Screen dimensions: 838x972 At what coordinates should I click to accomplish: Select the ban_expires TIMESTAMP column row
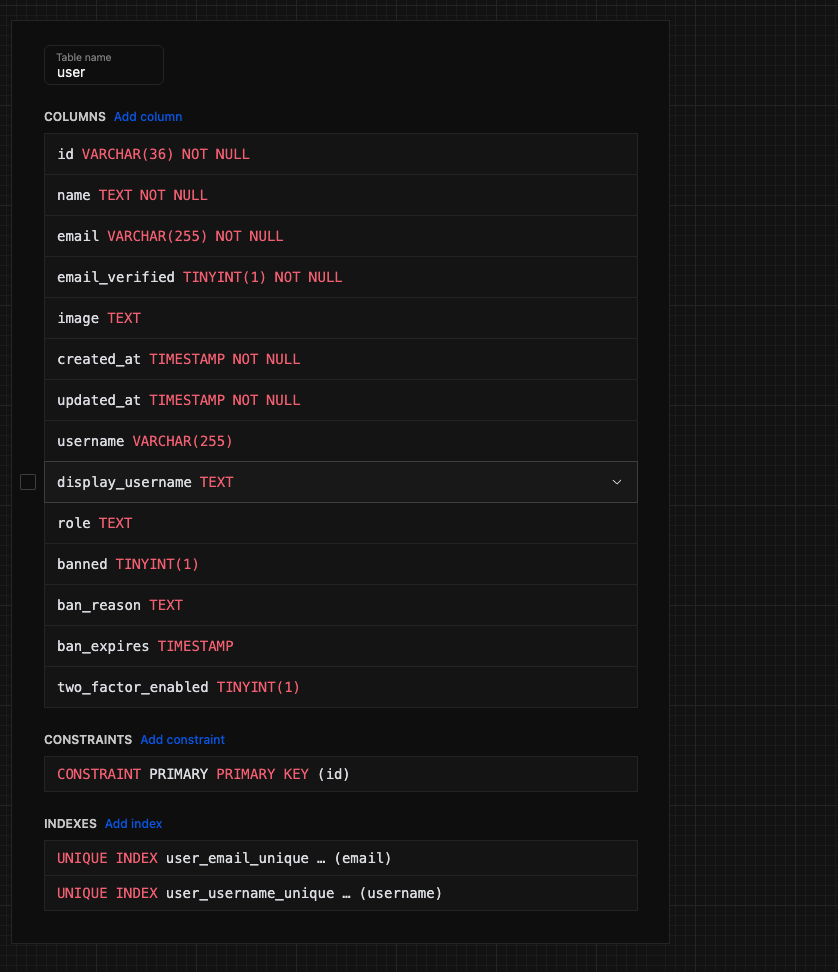[x=340, y=647]
